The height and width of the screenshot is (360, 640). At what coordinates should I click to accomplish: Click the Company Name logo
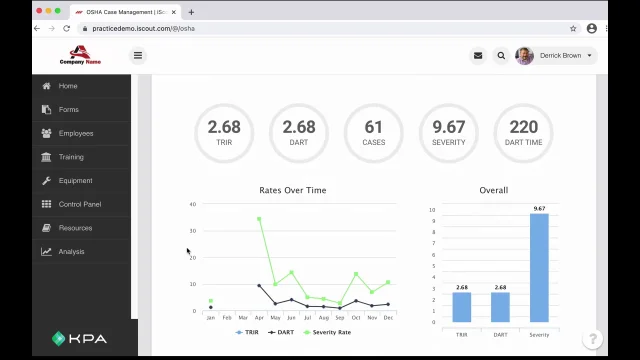tap(80, 55)
